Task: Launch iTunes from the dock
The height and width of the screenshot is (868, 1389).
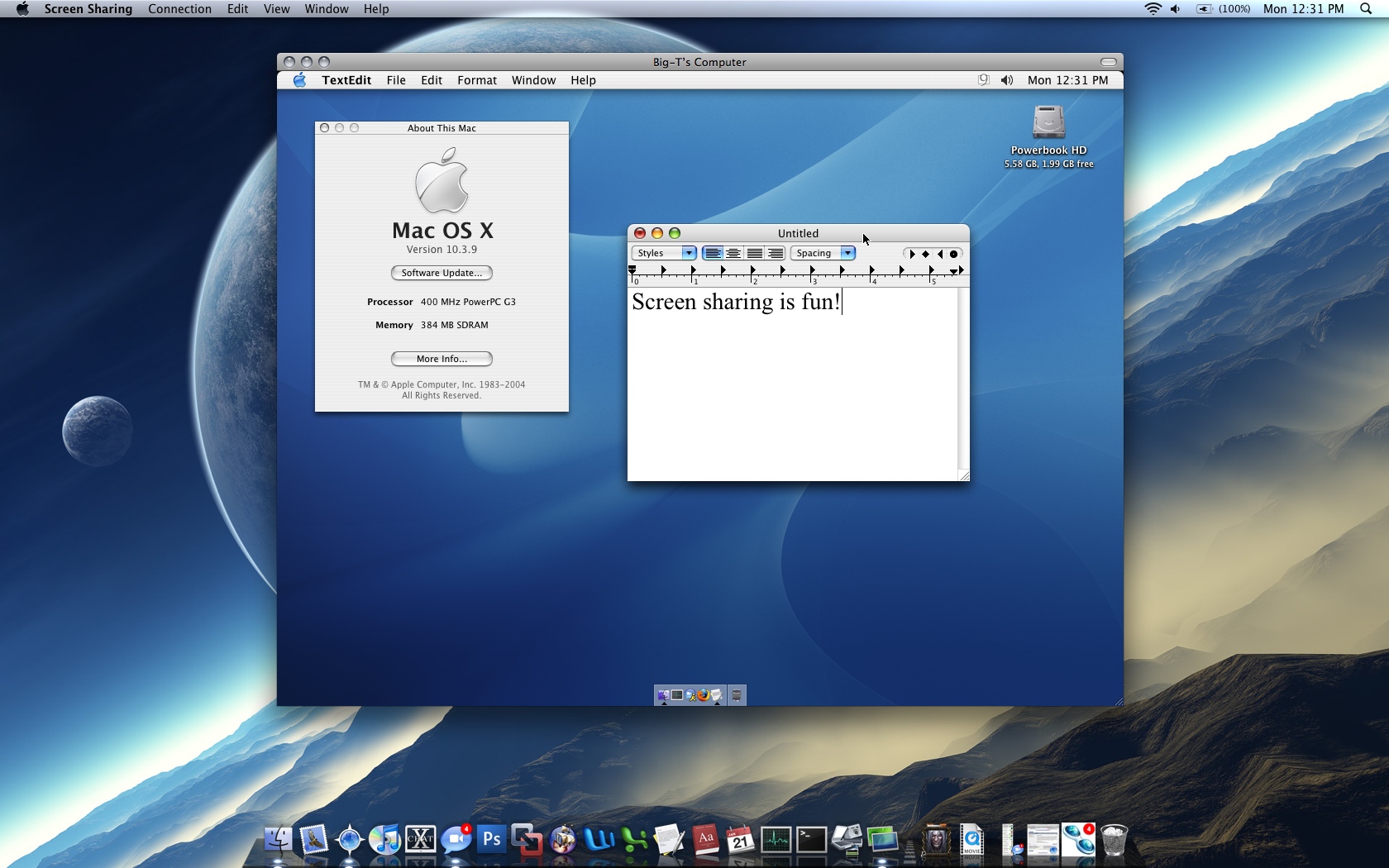Action: pyautogui.click(x=384, y=840)
